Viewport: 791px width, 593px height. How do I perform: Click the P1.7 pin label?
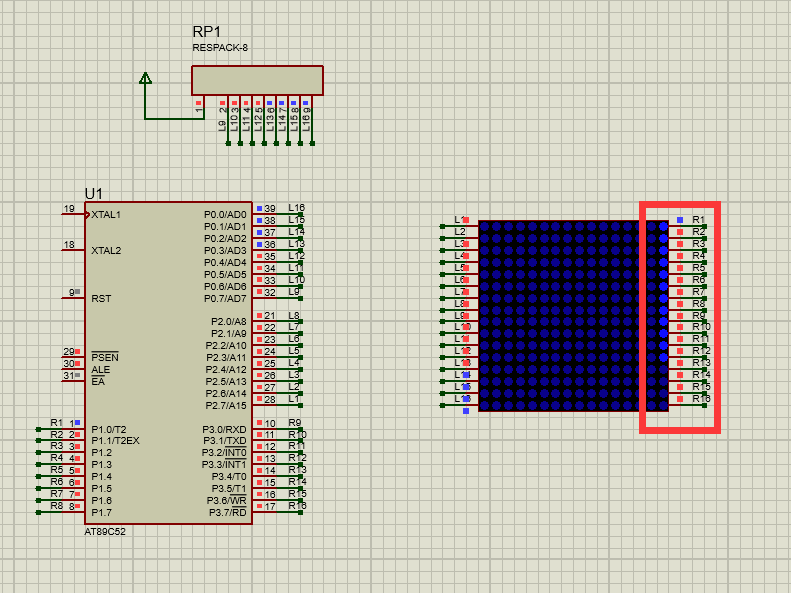(x=101, y=513)
